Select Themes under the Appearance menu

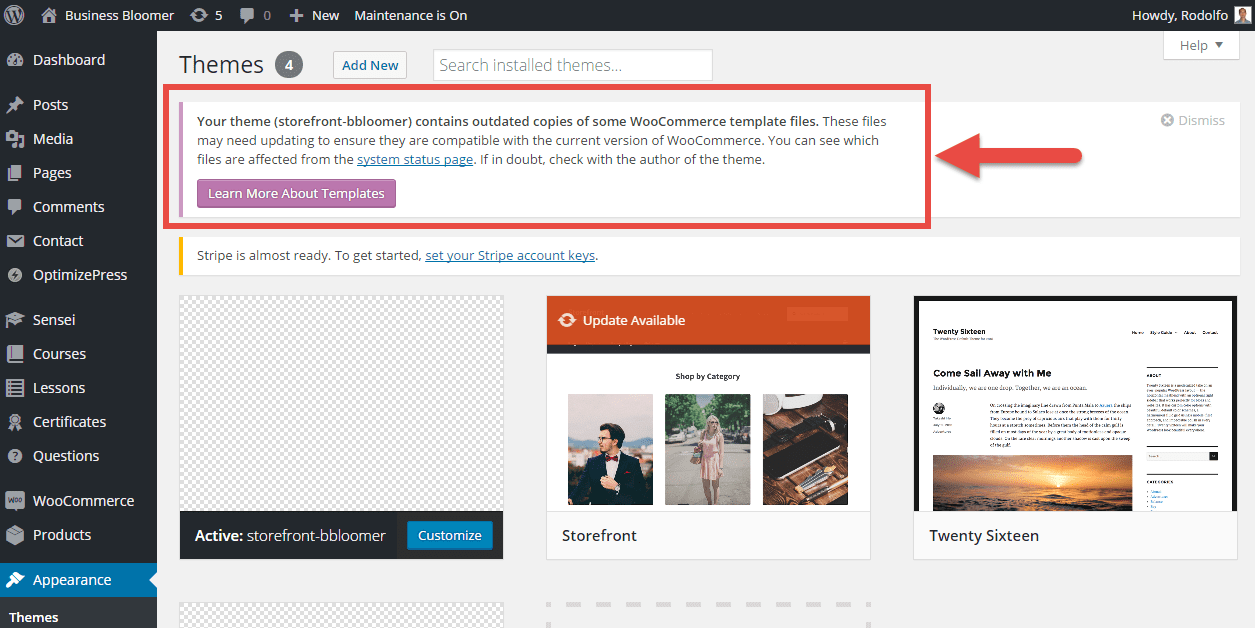pyautogui.click(x=34, y=617)
